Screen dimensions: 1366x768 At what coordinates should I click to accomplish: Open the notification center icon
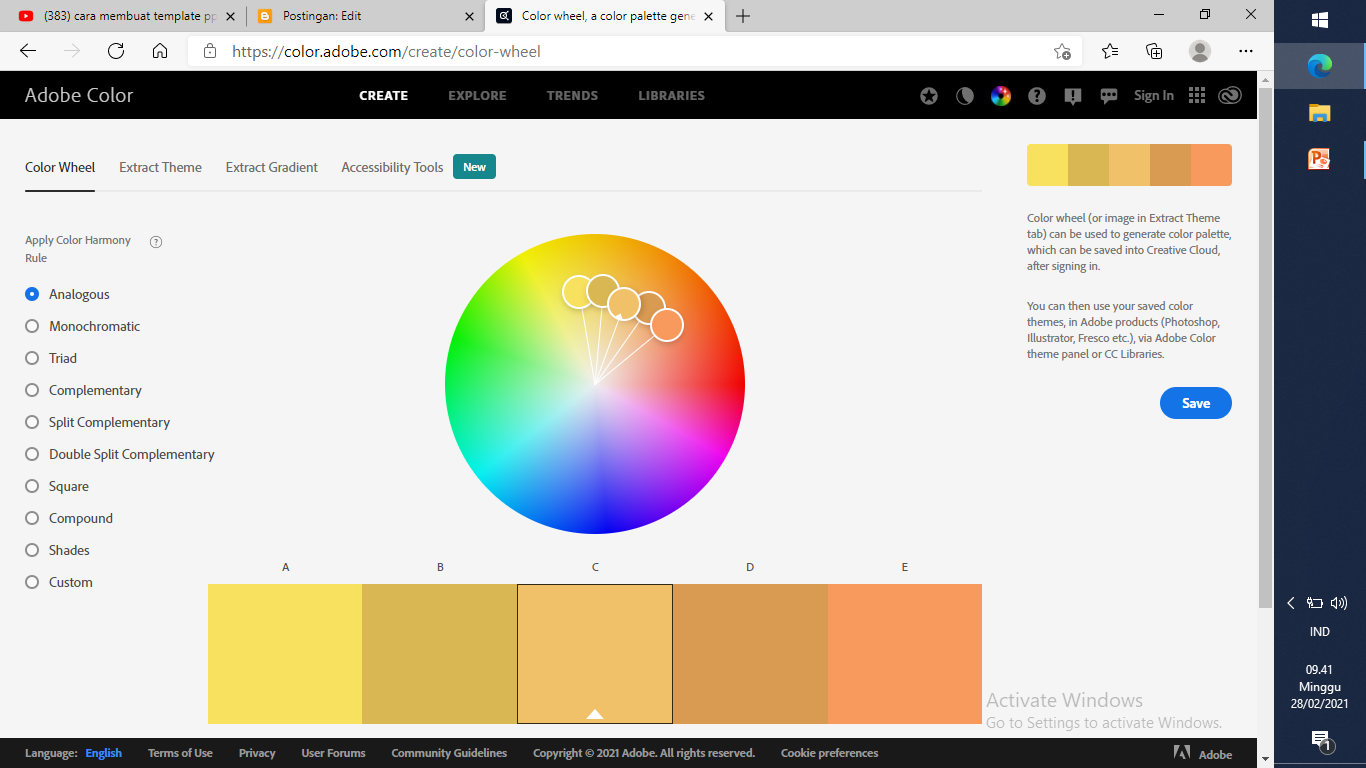(x=1320, y=740)
